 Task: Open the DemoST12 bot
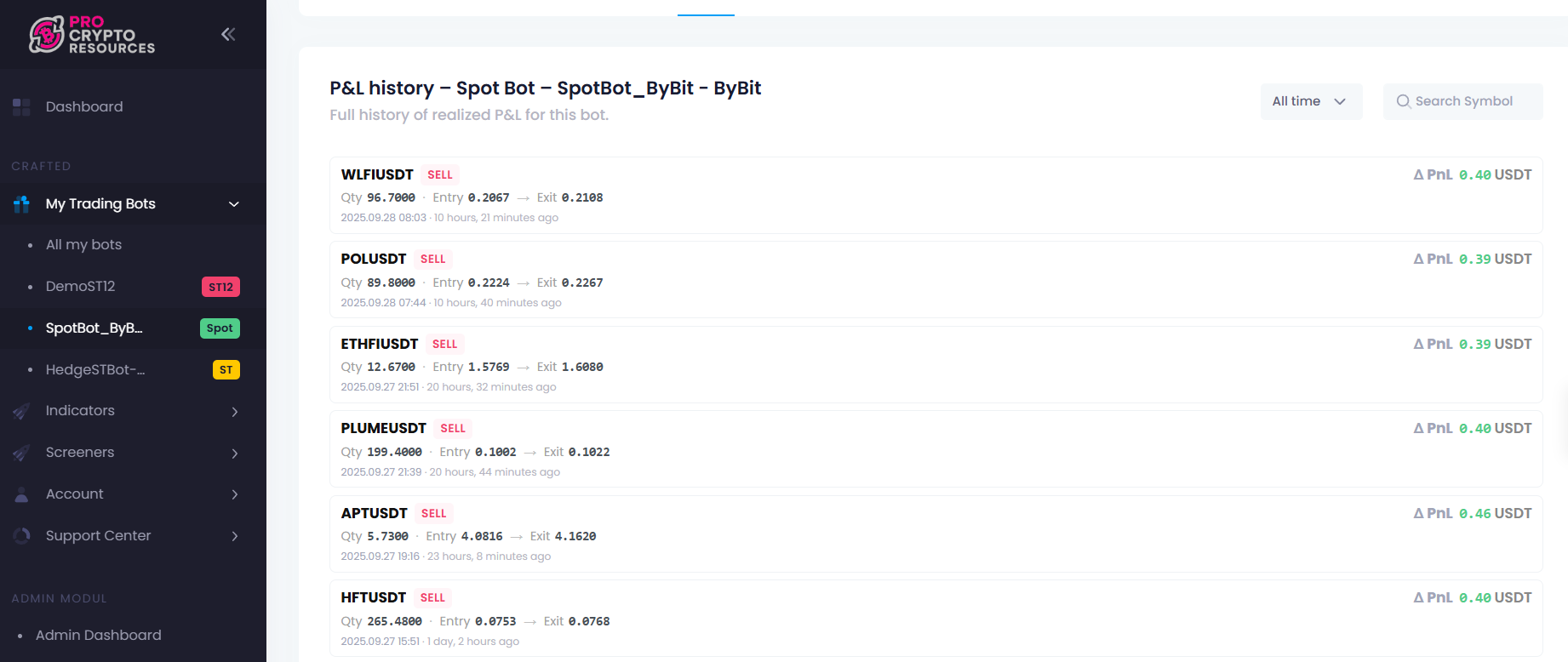pyautogui.click(x=80, y=287)
